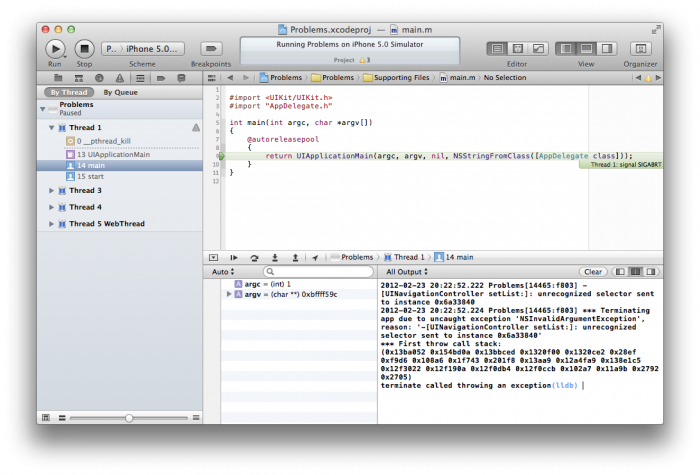Expand Thread 3
Screen dimensions: 700x475
(51, 191)
